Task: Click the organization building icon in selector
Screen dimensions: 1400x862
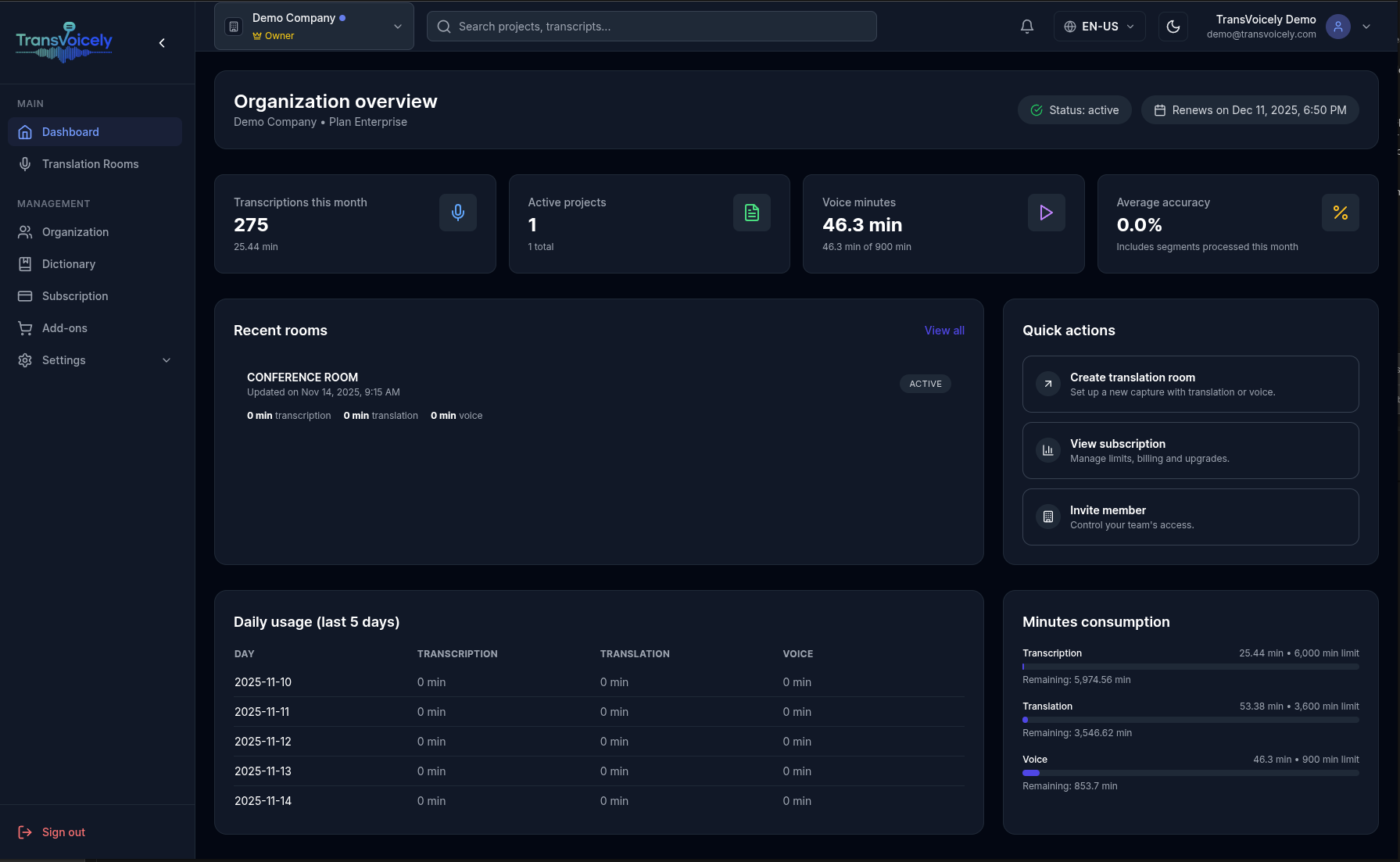Action: 234,27
